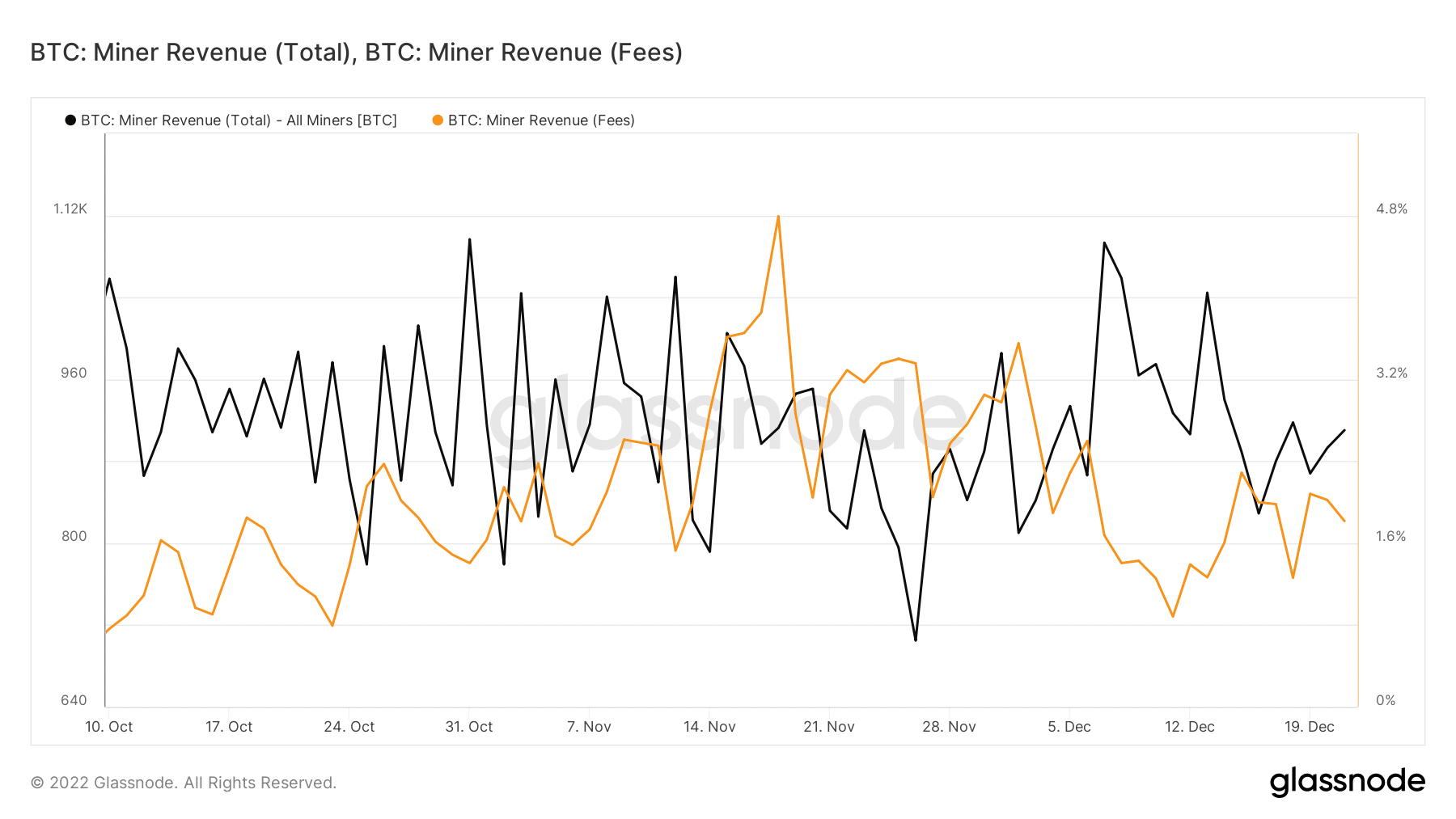
Task: Select the 10. Oct date label
Action: tap(109, 727)
